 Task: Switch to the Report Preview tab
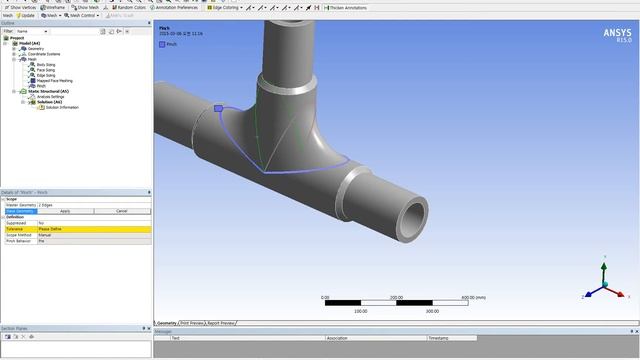click(221, 323)
